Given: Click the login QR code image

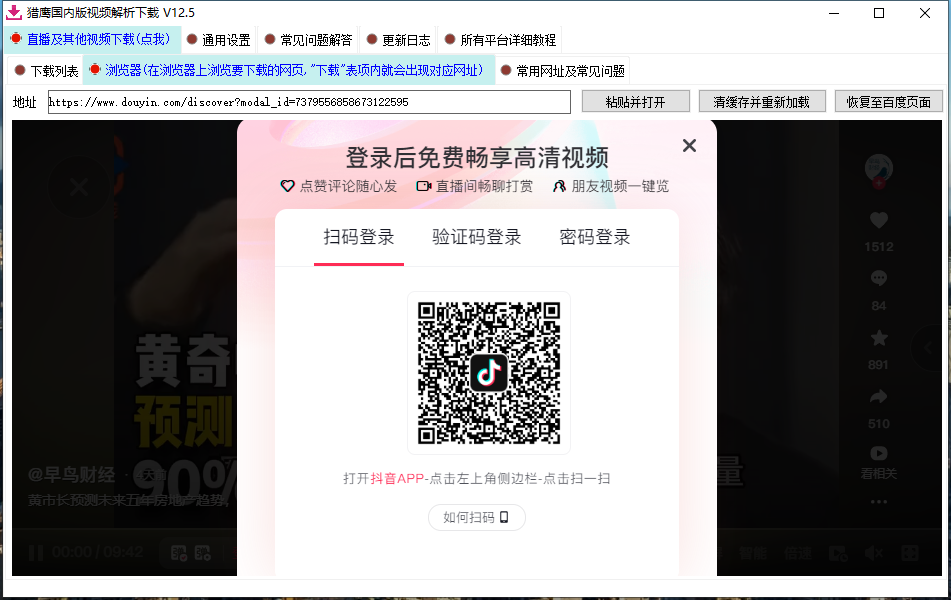Looking at the screenshot, I should [x=489, y=372].
